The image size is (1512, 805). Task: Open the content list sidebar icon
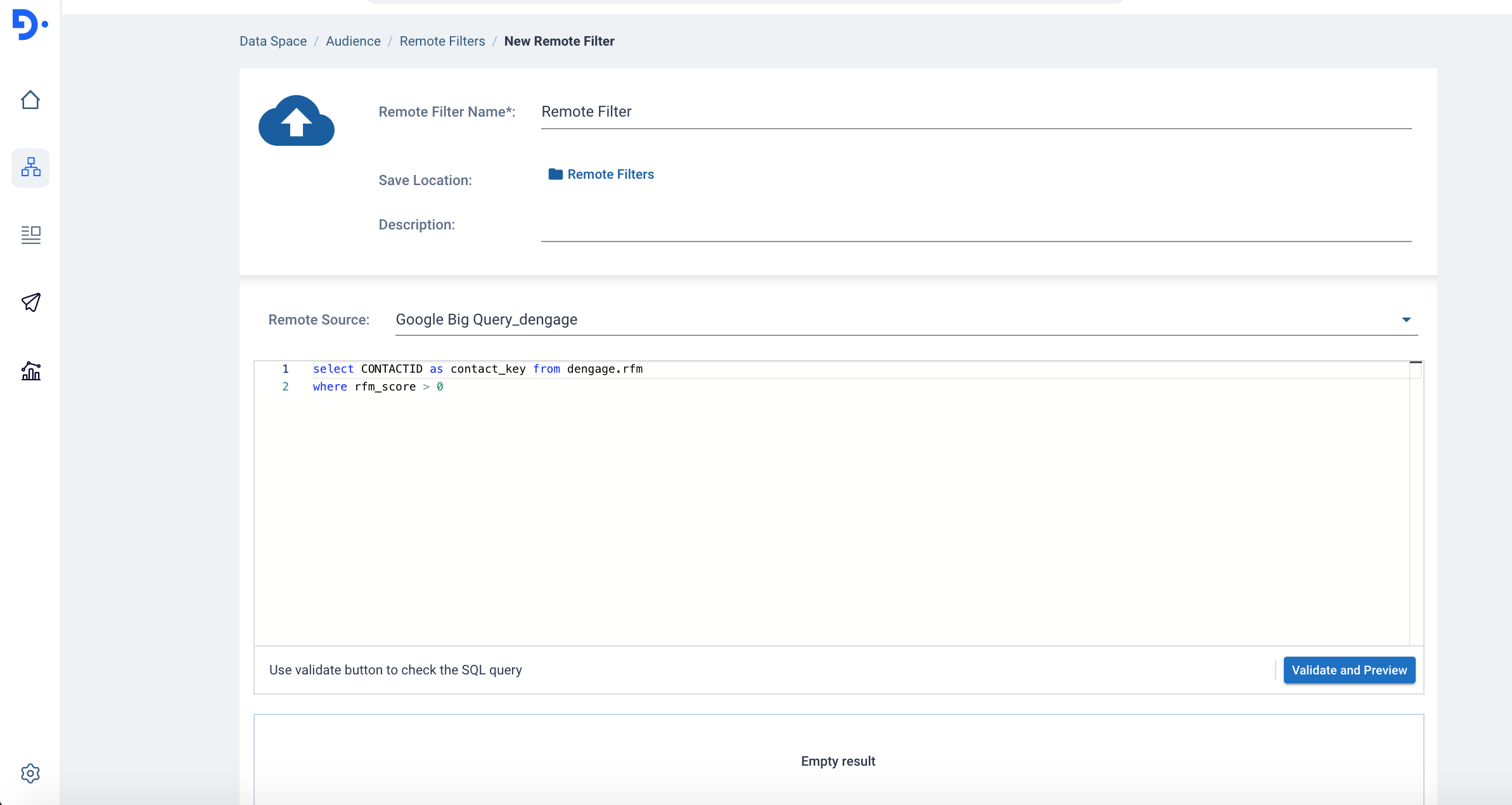click(30, 235)
